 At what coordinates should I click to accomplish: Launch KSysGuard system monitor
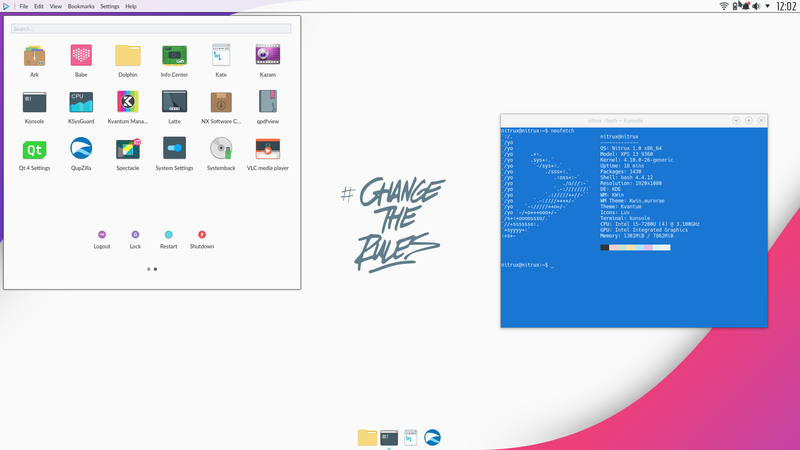point(81,102)
